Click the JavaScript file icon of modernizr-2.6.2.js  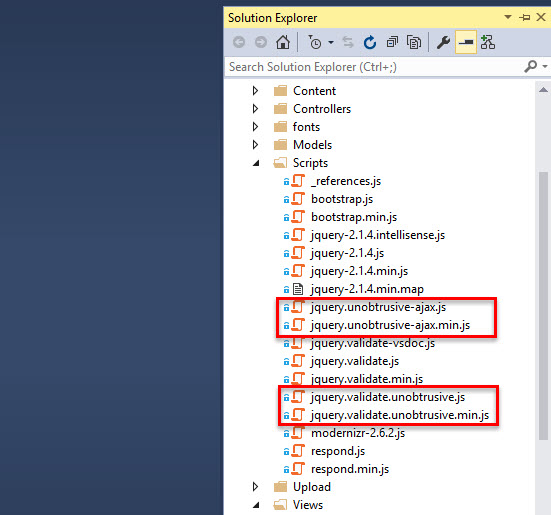298,433
